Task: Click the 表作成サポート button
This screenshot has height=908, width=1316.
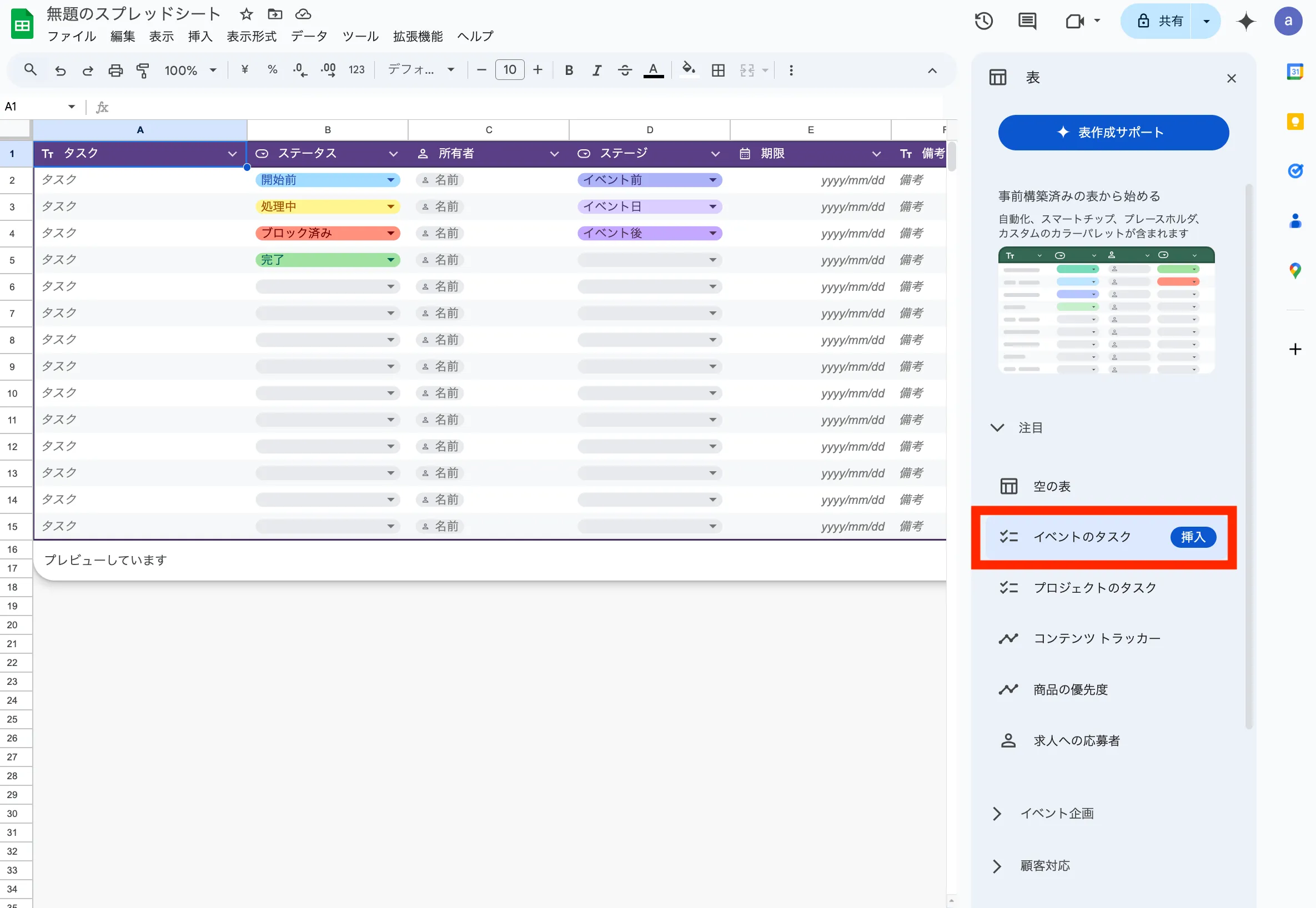Action: click(x=1113, y=133)
